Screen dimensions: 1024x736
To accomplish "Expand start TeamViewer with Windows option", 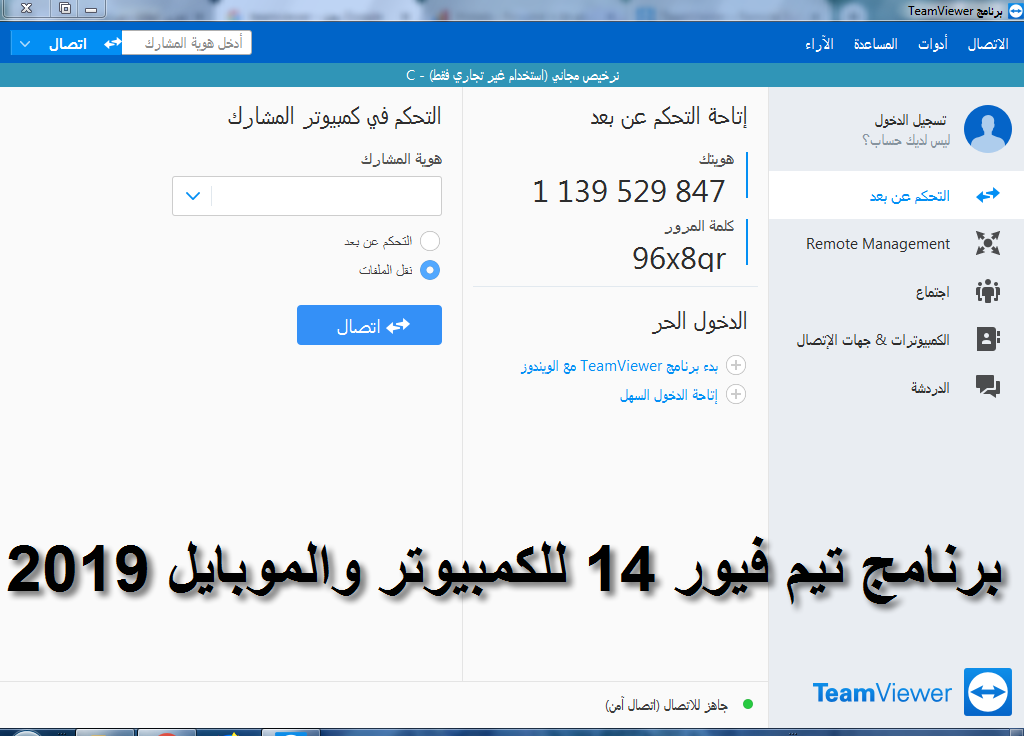I will coord(736,366).
